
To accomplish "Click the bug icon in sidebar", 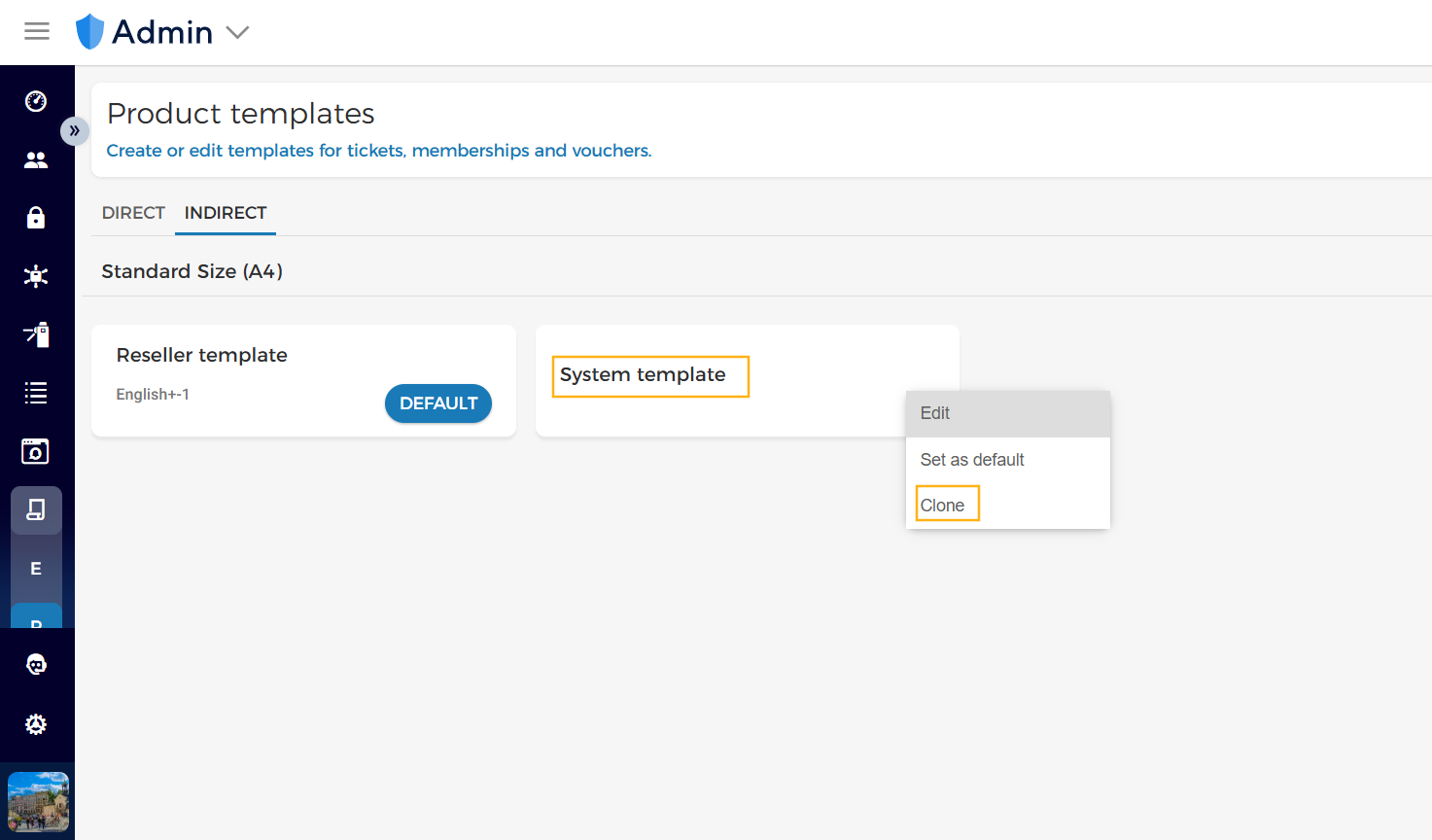I will [36, 276].
